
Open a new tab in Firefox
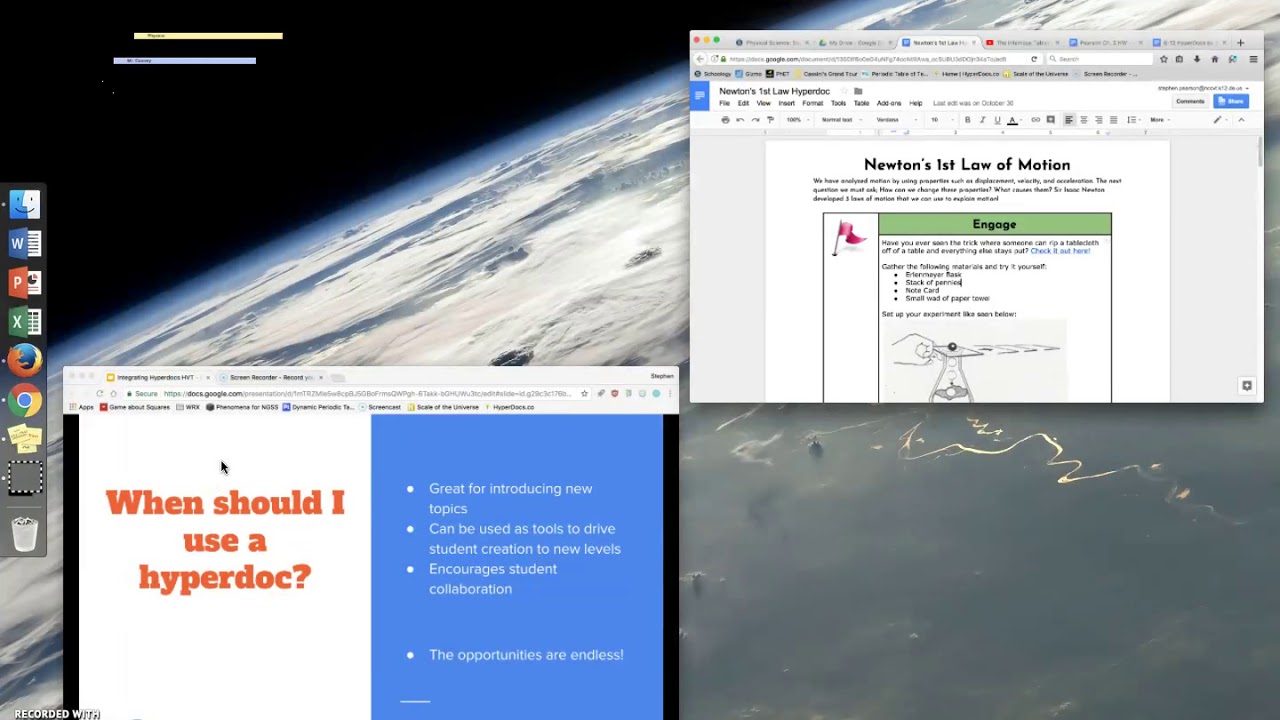click(x=1241, y=43)
